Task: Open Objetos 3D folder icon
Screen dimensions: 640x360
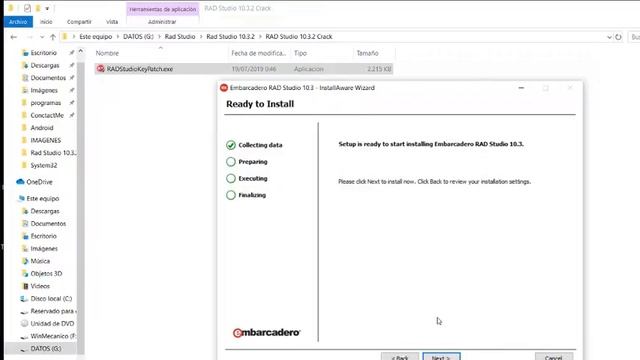Action: click(x=25, y=273)
